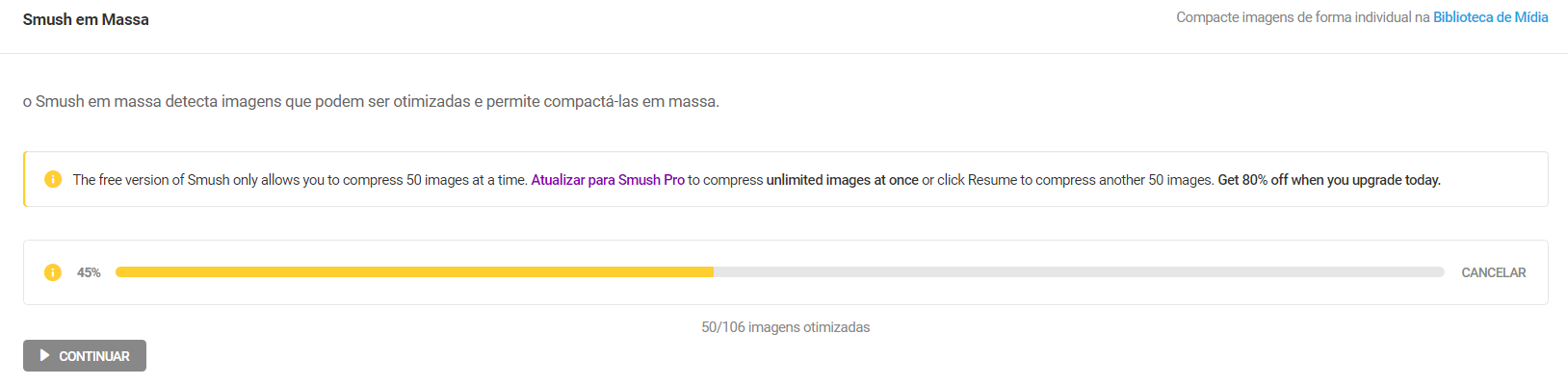Open the Biblioteca de Mídia link

pyautogui.click(x=1490, y=17)
